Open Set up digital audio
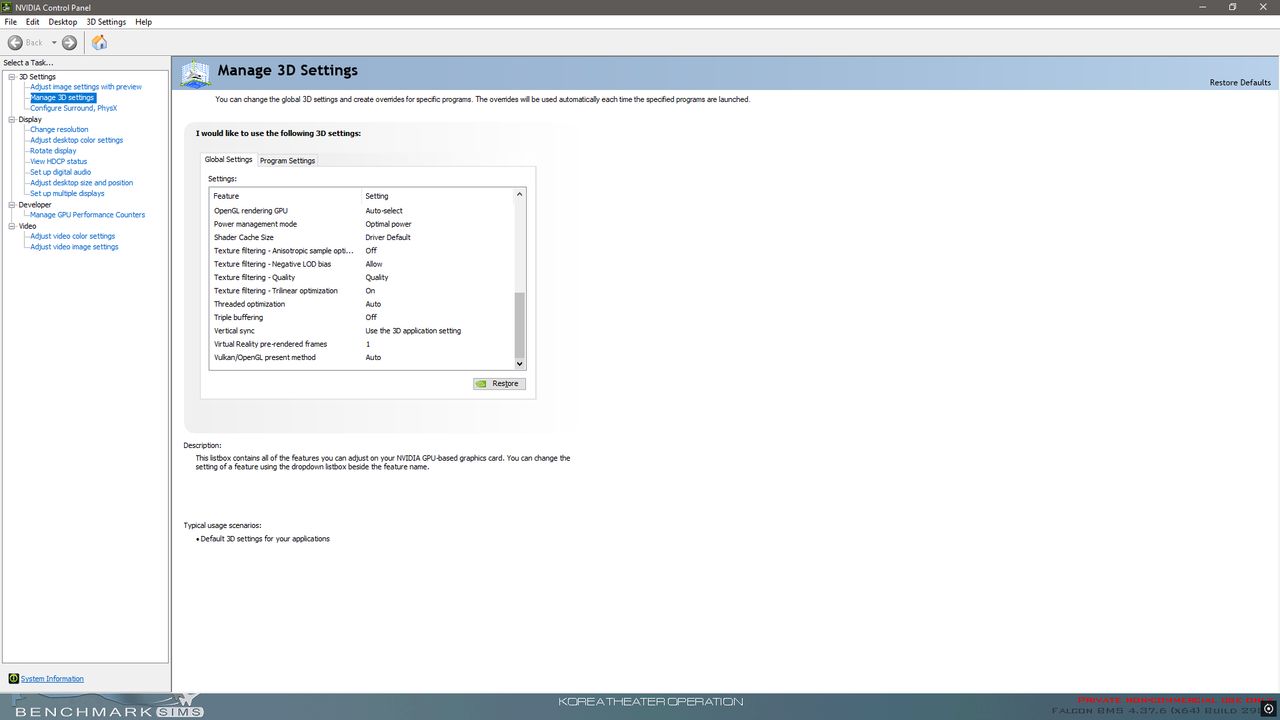 60,172
